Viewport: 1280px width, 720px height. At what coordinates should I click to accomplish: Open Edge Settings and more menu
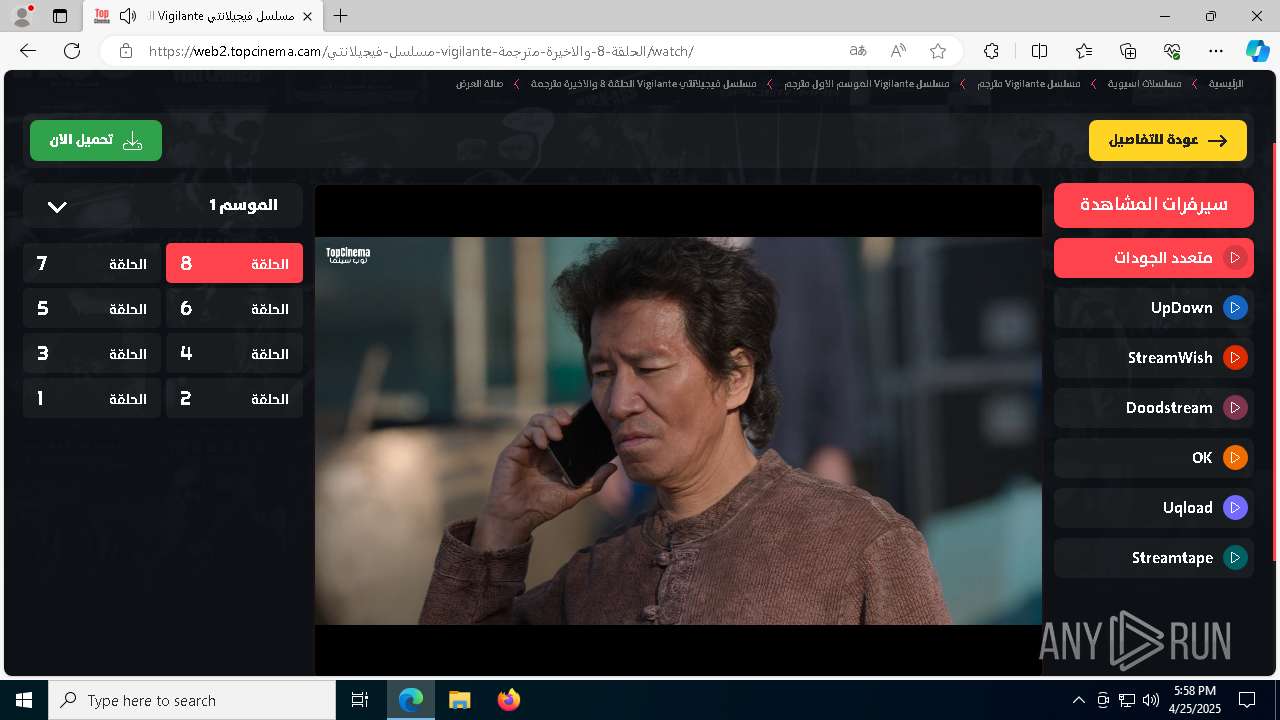1216,51
